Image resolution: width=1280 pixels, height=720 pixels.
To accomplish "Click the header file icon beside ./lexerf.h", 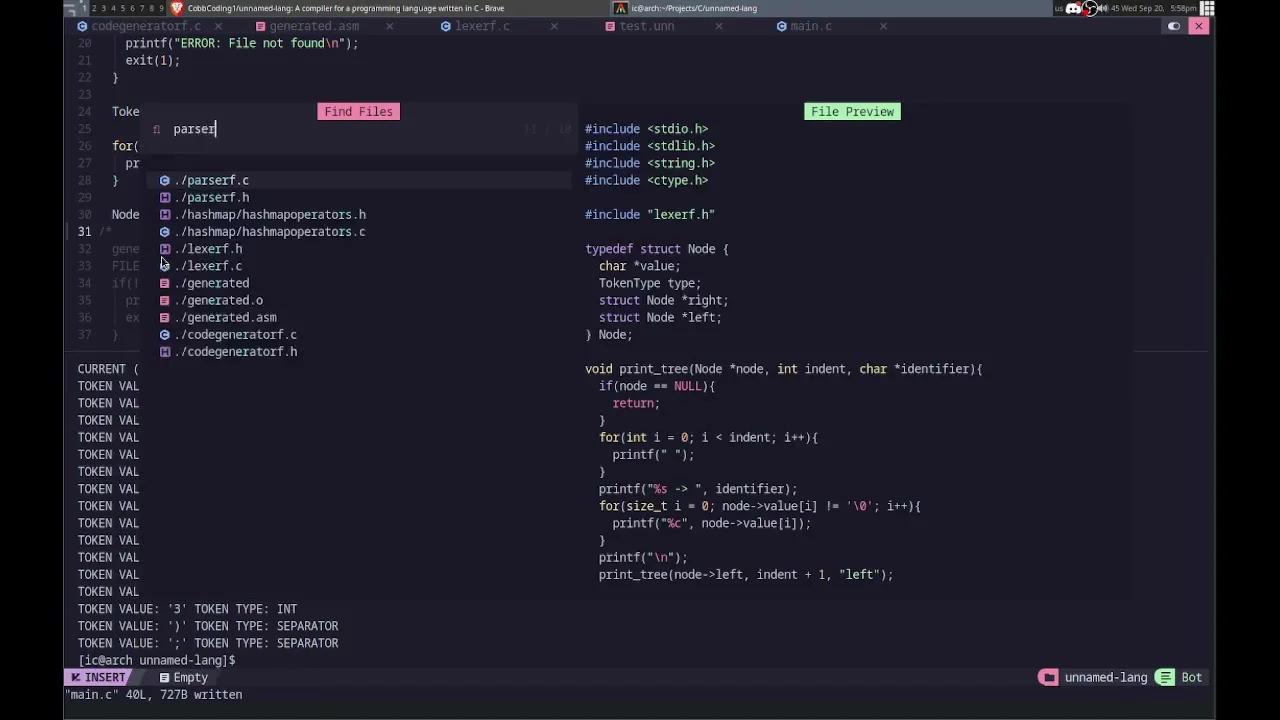I will (x=165, y=249).
